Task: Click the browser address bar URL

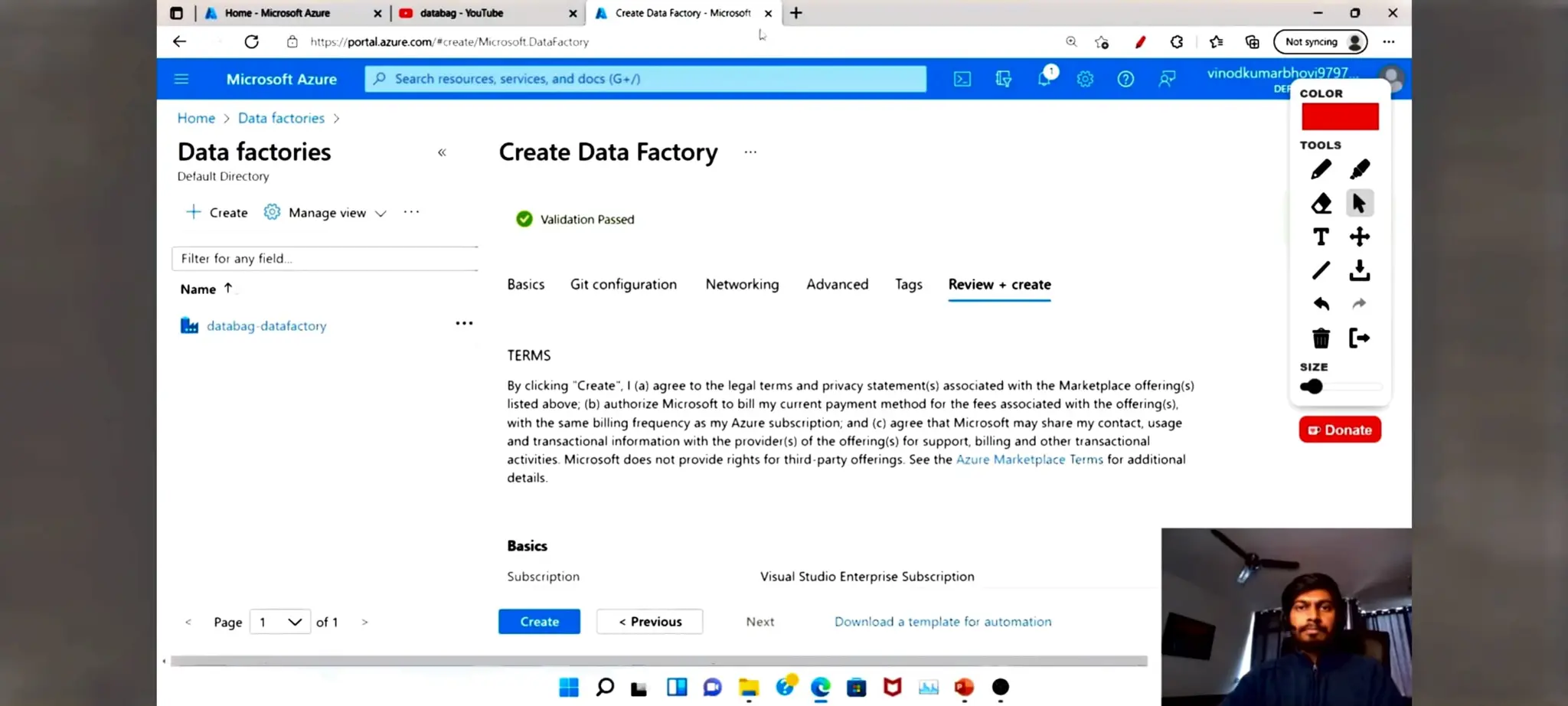Action: [x=449, y=42]
